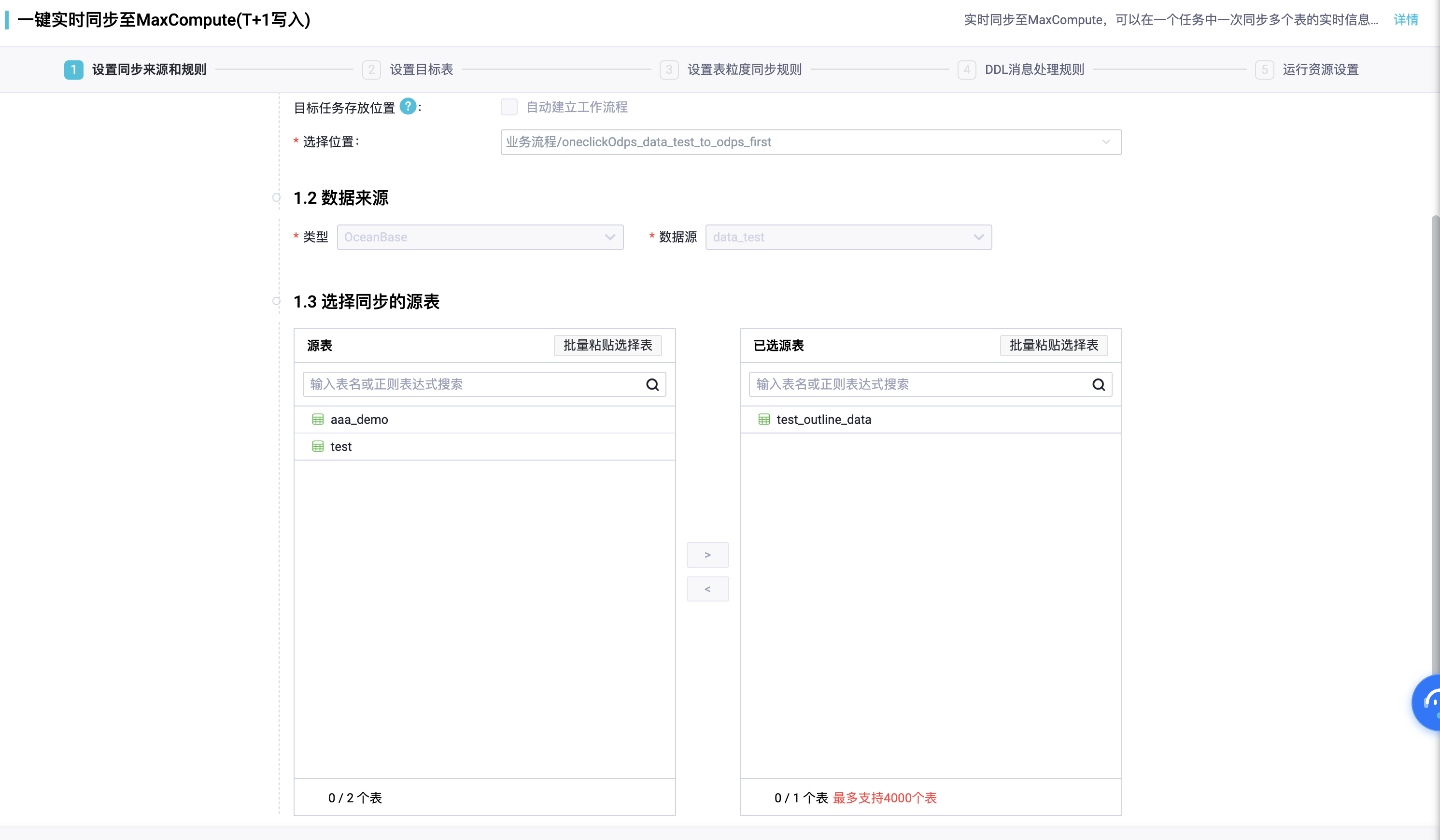
Task: Click 批量粘贴选择表 in selected tables panel
Action: point(1054,345)
